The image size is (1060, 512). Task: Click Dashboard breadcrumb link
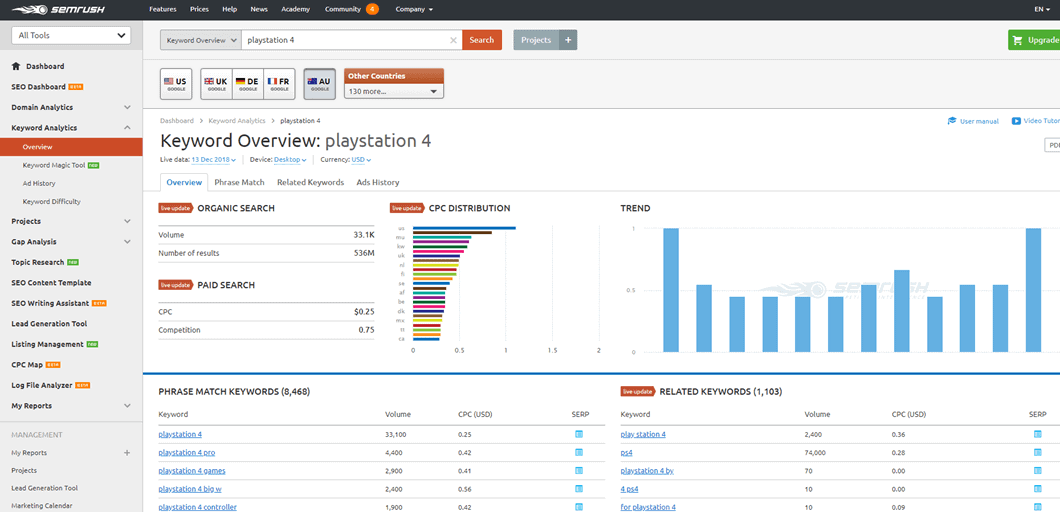click(x=177, y=121)
